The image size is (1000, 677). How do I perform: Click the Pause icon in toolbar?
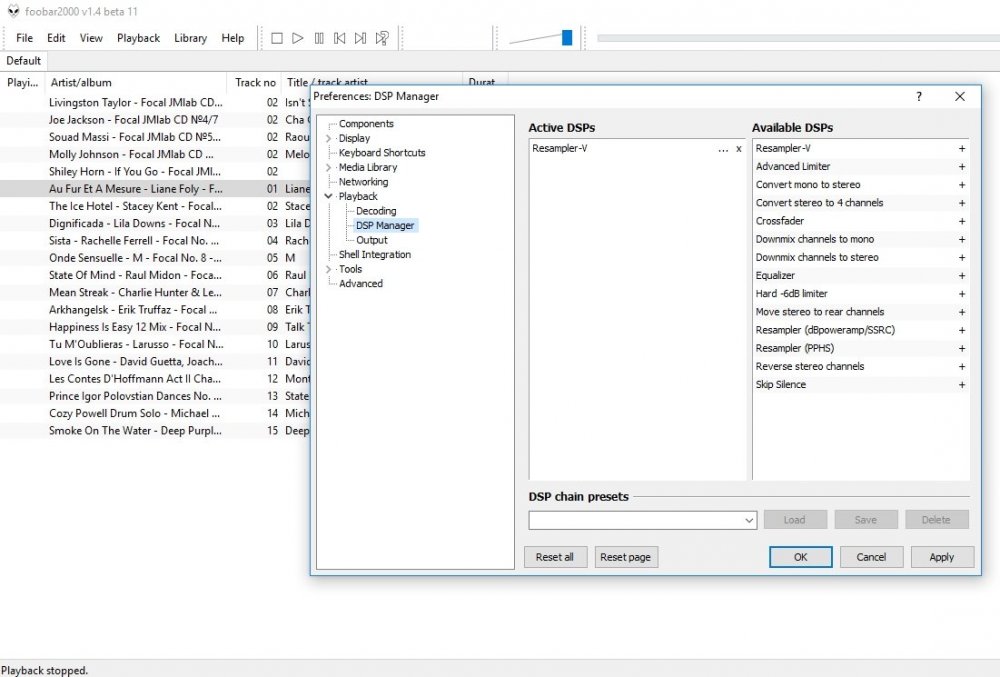[x=319, y=38]
